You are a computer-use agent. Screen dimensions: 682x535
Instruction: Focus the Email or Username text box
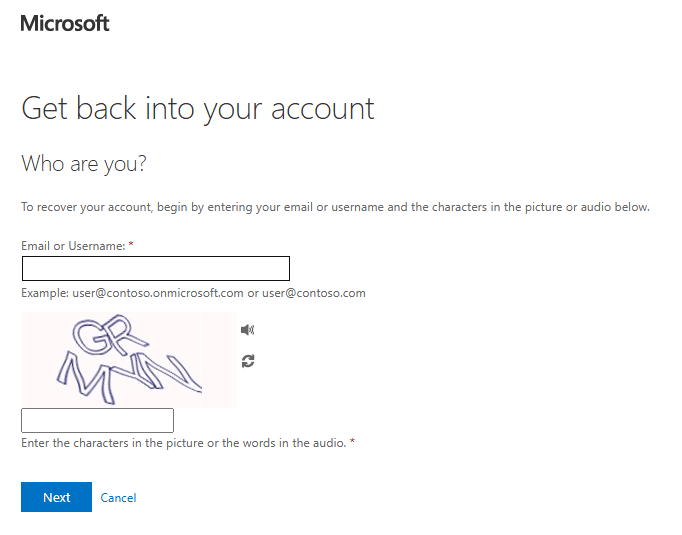pyautogui.click(x=156, y=268)
